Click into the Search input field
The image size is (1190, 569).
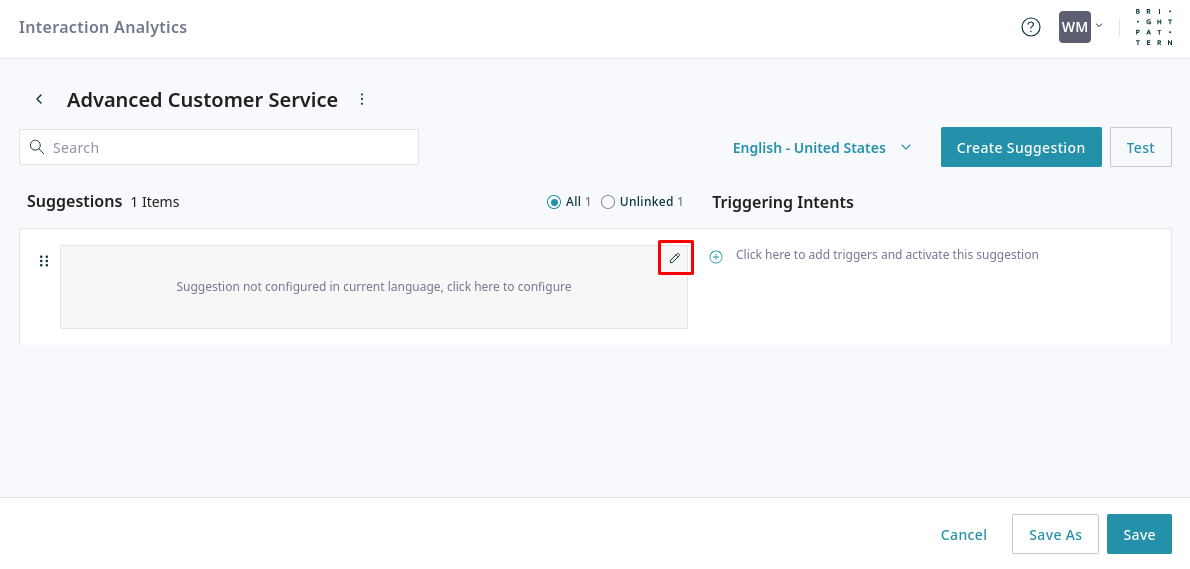tap(230, 147)
